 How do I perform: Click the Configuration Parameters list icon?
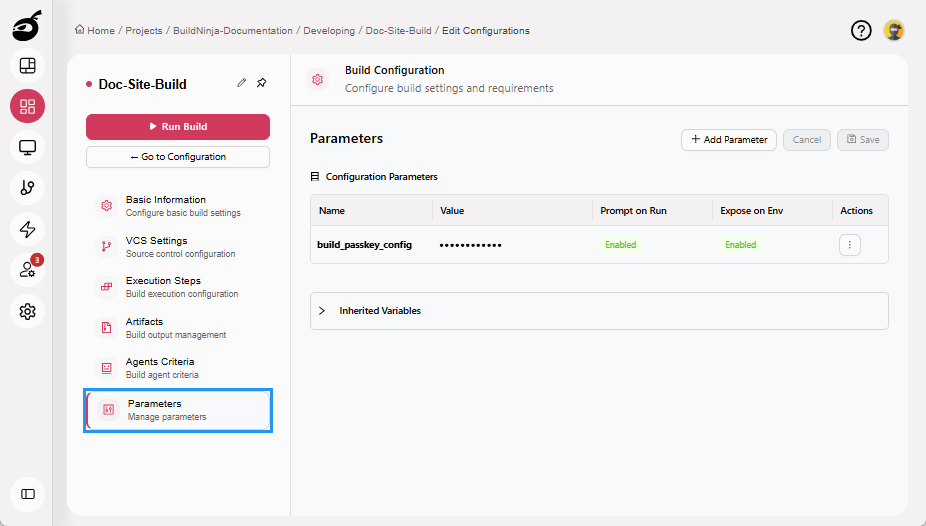tap(315, 177)
